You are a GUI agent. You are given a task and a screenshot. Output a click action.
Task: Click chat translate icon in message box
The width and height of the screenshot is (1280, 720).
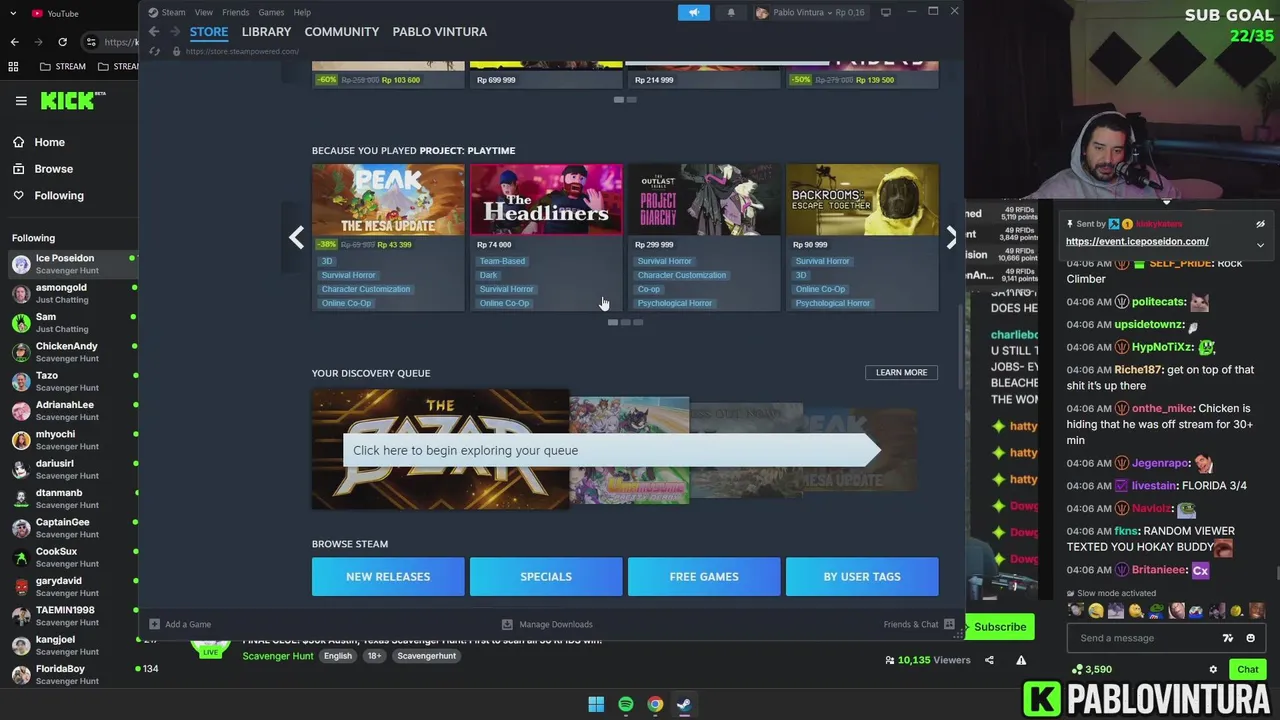pos(1228,638)
